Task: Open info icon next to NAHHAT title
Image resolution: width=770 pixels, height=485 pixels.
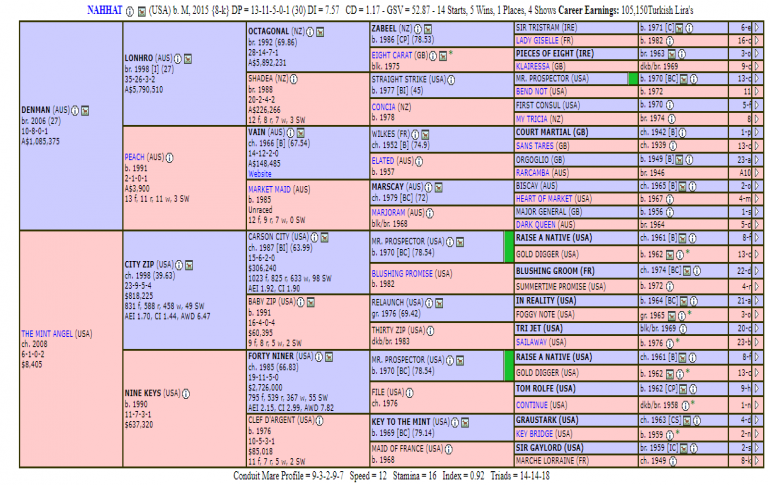Action: [130, 11]
